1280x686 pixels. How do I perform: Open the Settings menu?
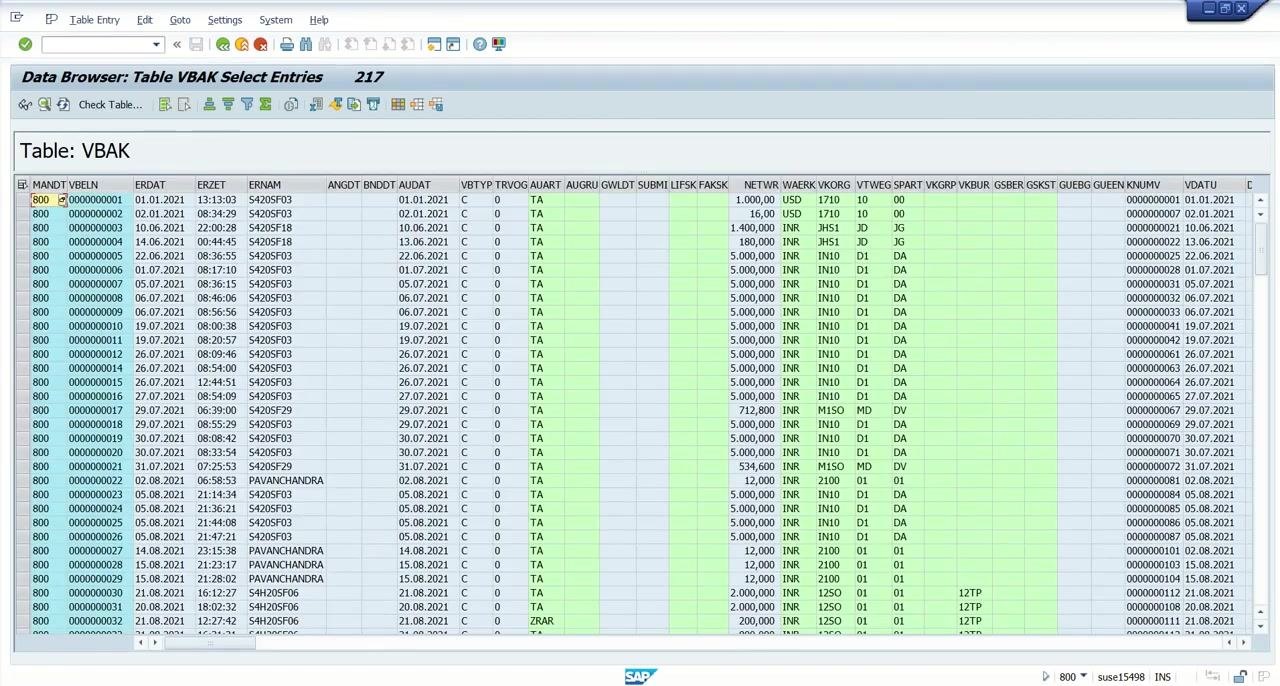[224, 20]
